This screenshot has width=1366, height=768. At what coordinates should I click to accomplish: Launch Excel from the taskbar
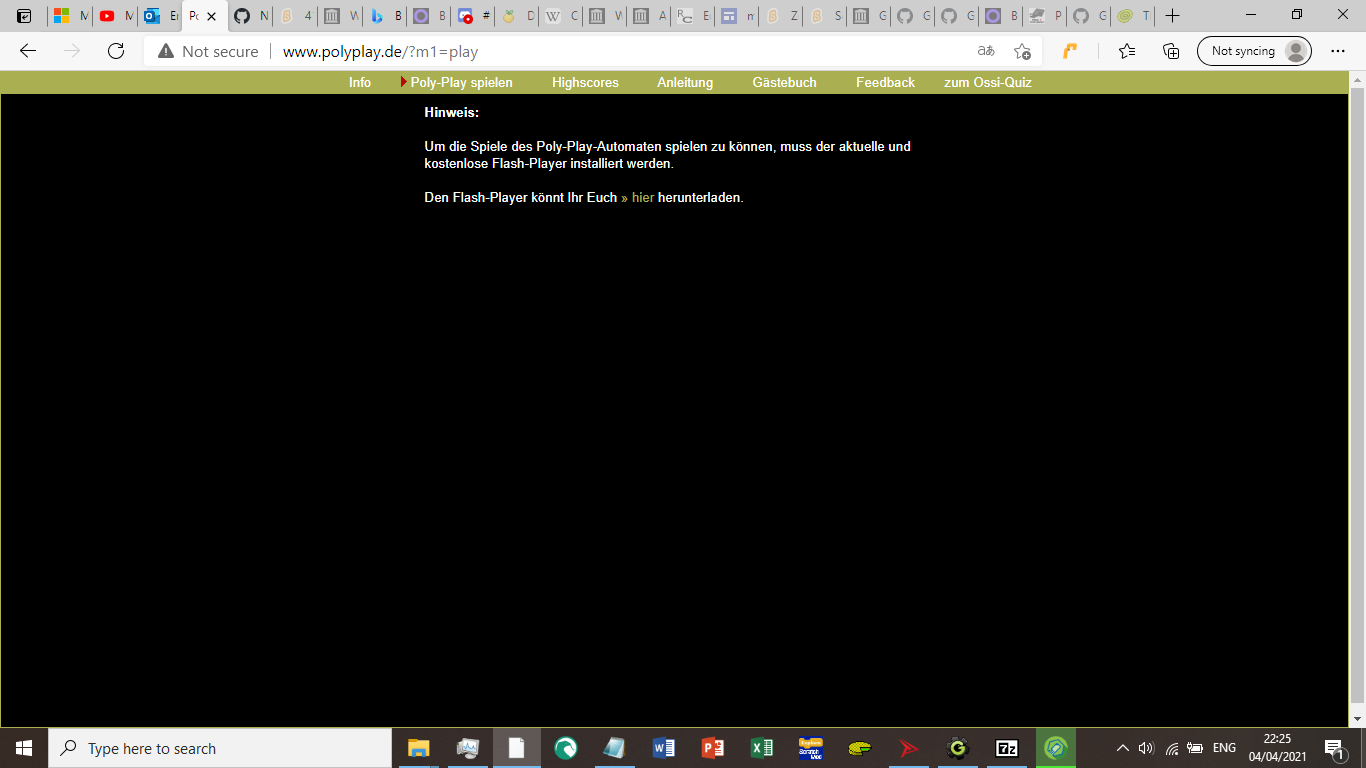click(761, 748)
